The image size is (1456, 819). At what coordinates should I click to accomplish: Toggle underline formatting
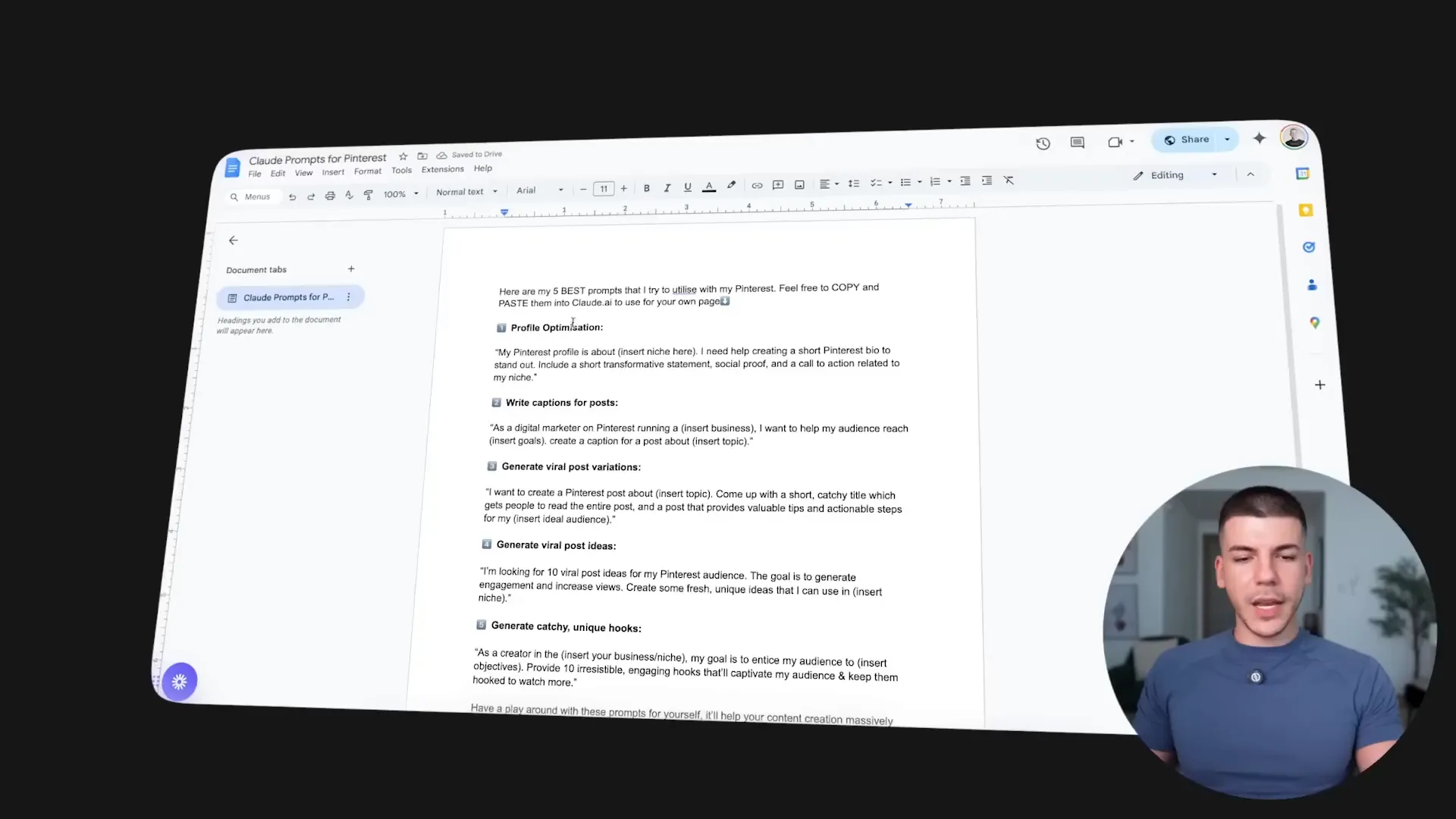[x=688, y=187]
